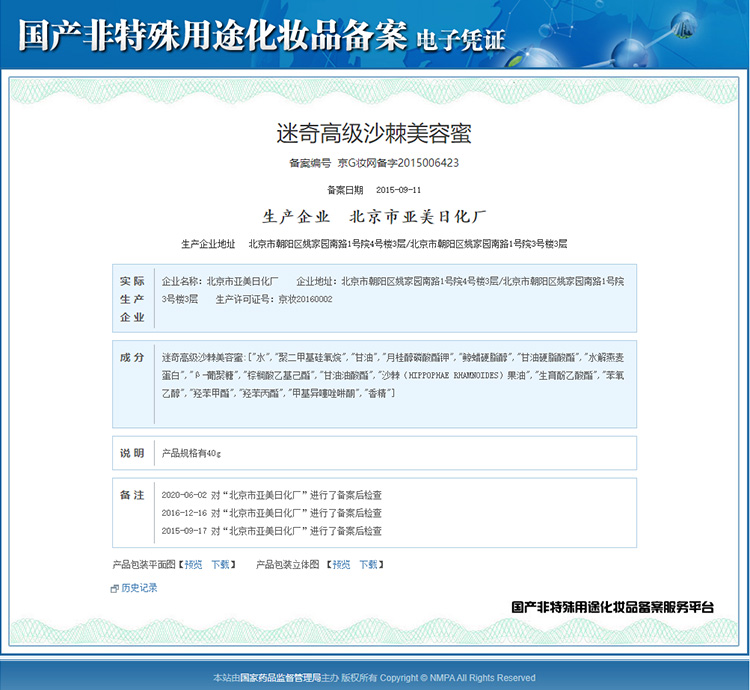The height and width of the screenshot is (690, 750).
Task: Open the 历史记录 link
Action: [139, 588]
